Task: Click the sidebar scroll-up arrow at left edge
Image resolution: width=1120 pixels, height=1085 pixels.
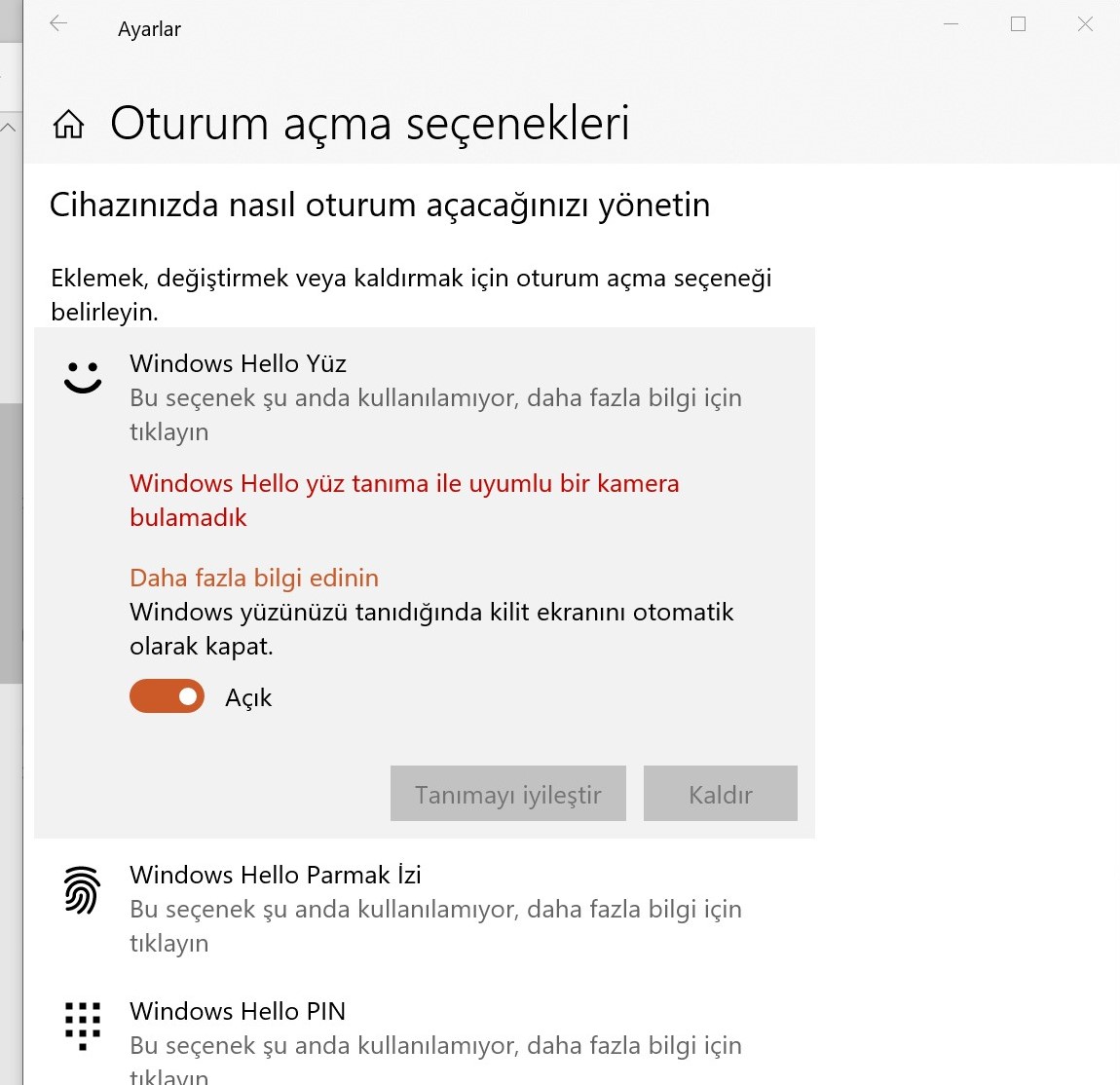Action: 9,128
